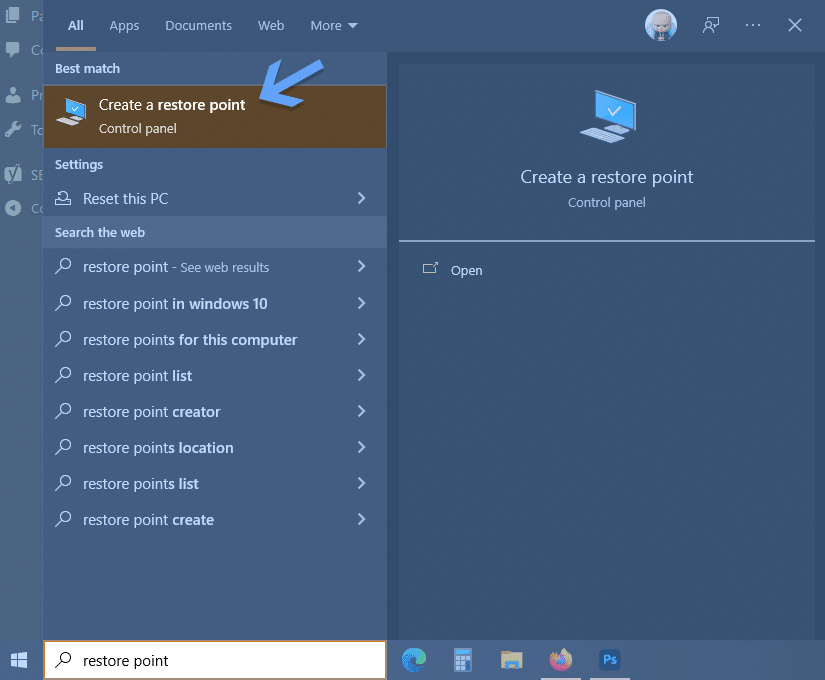Screen dimensions: 825x680
Task: Switch to the Apps tab
Action: tap(124, 25)
